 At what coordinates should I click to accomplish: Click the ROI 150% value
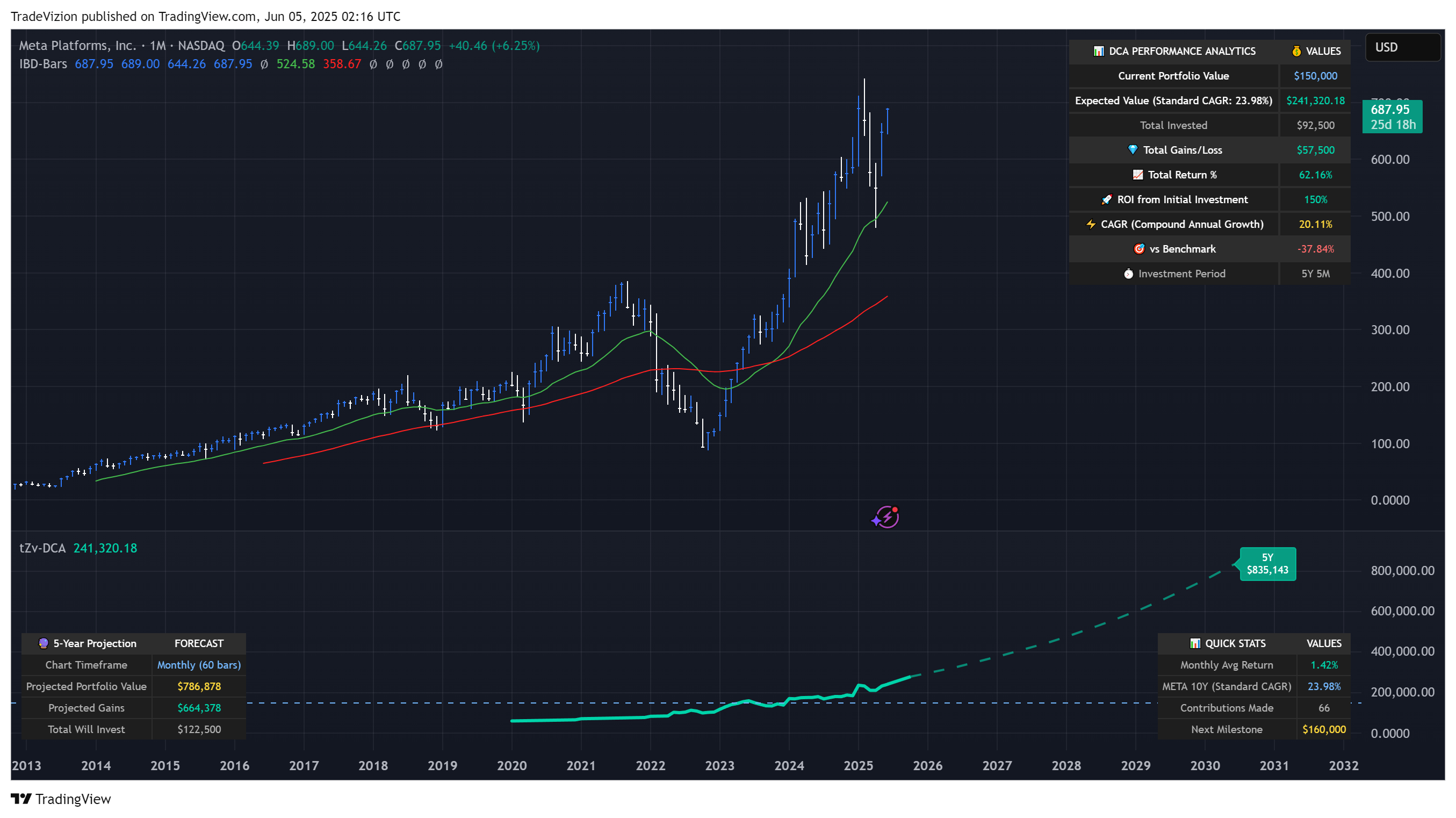tap(1315, 199)
